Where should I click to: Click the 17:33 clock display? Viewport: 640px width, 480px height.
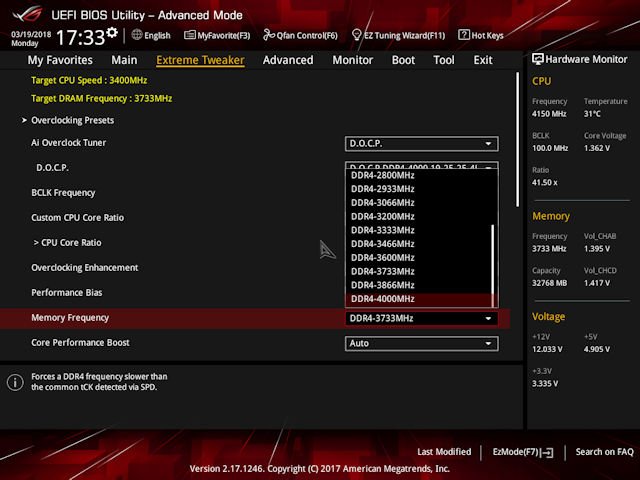point(80,38)
